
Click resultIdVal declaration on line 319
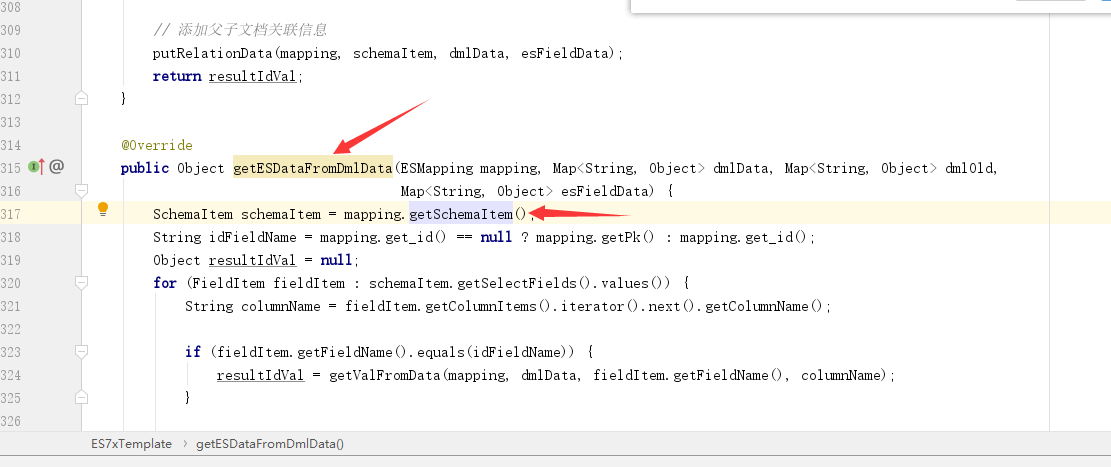(x=252, y=260)
